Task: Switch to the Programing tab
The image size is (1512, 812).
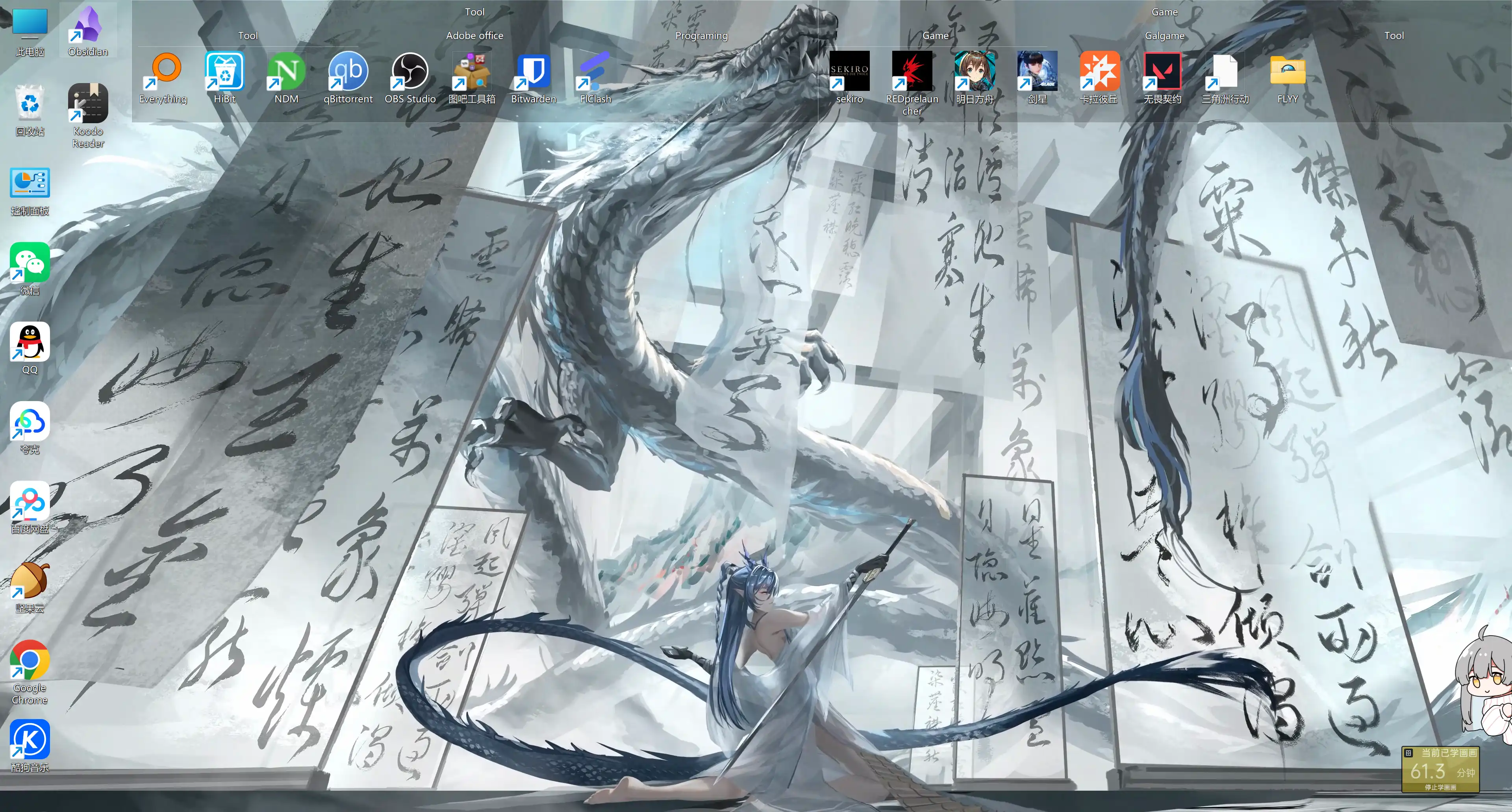Action: (701, 35)
